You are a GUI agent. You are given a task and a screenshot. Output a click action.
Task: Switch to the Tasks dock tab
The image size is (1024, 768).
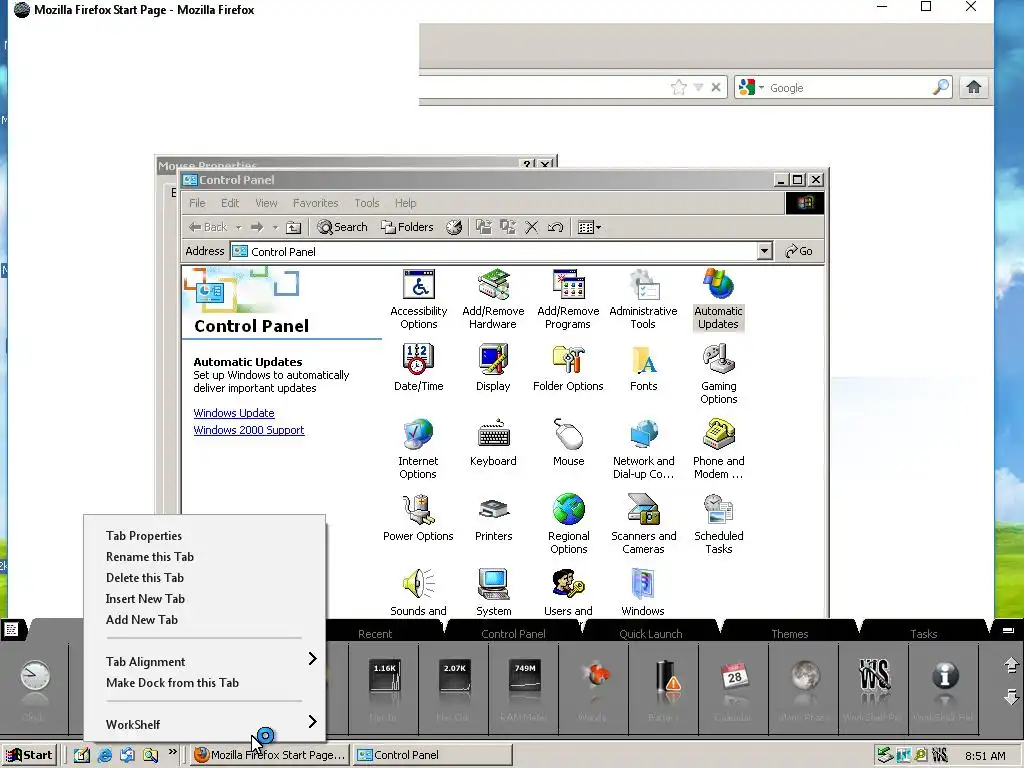(x=923, y=633)
